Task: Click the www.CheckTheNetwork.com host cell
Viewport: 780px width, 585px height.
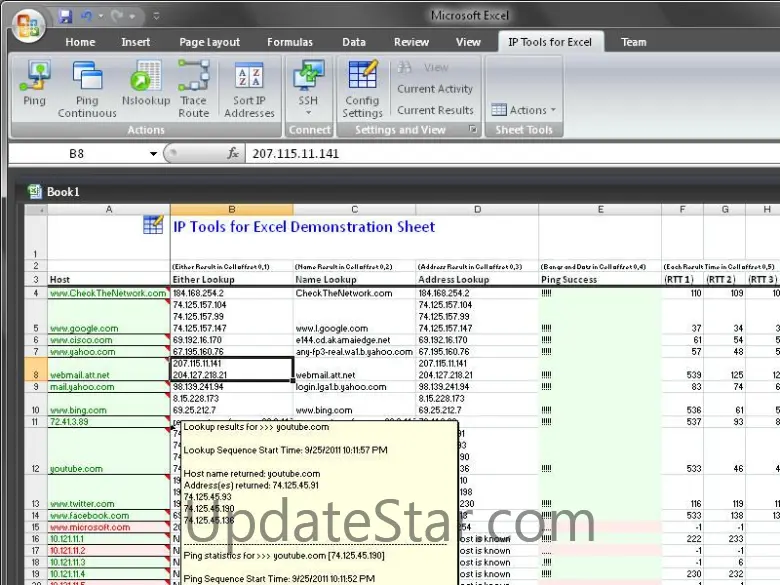Action: [108, 293]
